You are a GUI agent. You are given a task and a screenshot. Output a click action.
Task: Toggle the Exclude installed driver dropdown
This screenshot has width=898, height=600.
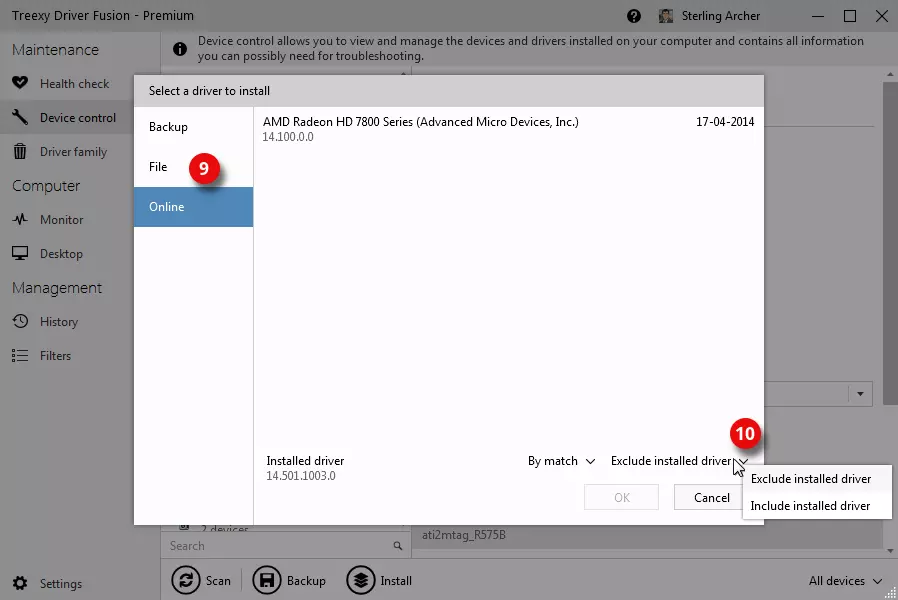point(679,461)
